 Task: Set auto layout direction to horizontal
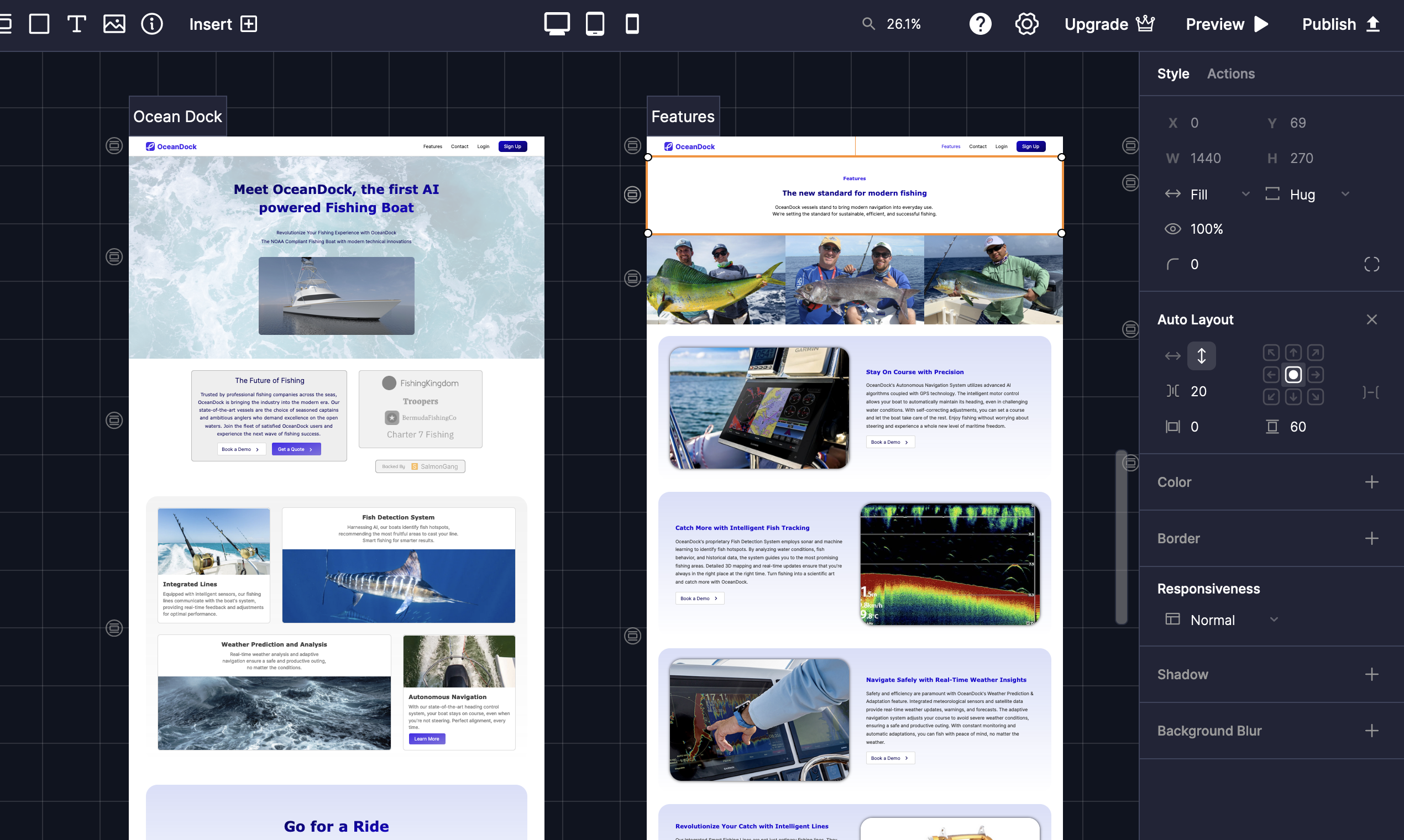click(1172, 356)
